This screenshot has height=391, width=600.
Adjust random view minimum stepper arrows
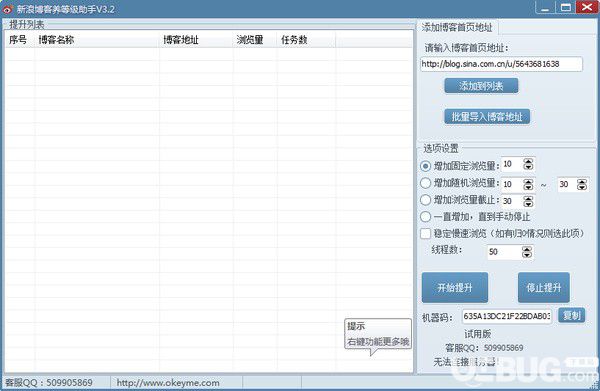point(528,185)
